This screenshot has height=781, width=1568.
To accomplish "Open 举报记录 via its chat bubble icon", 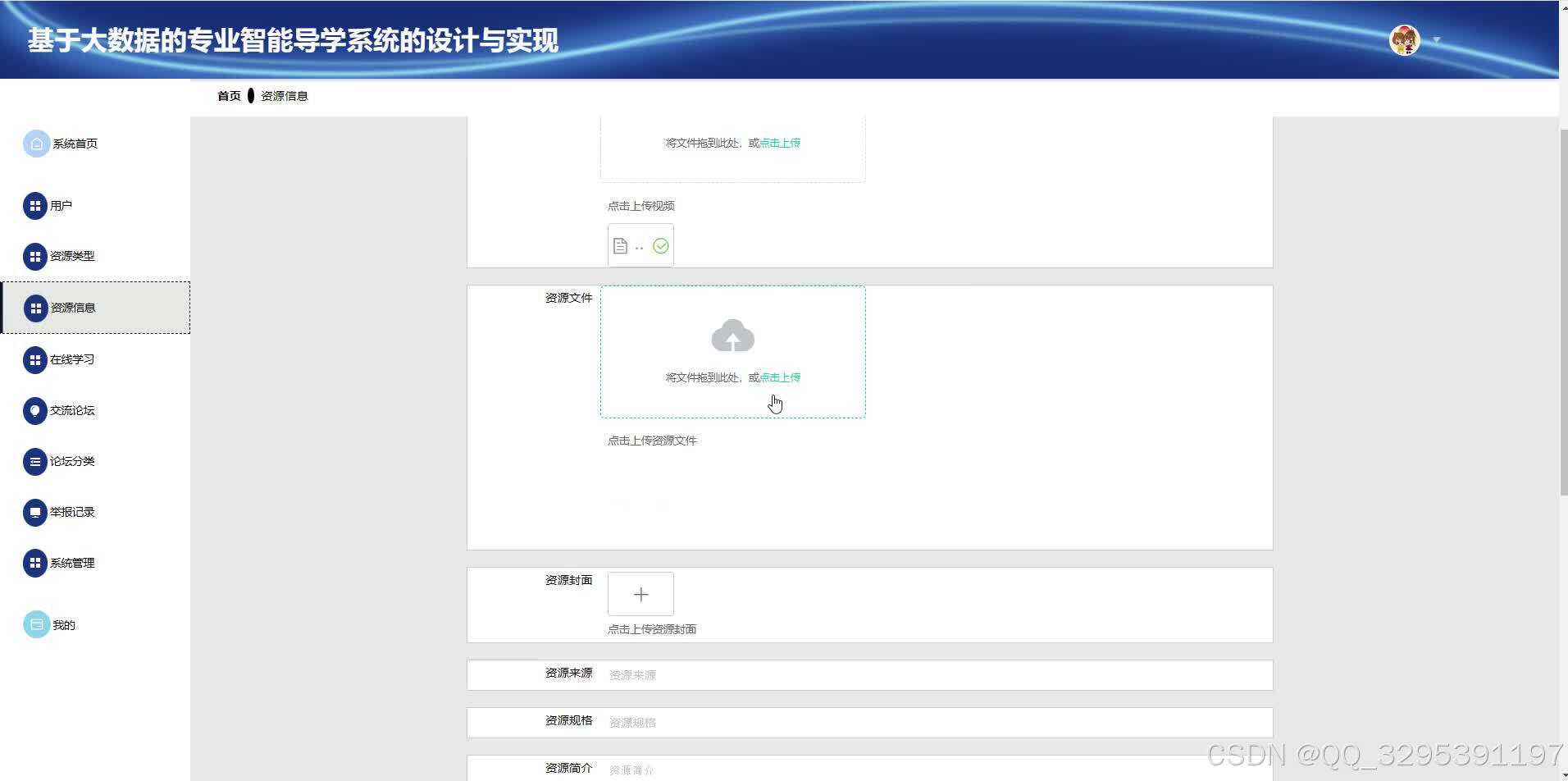I will click(35, 512).
